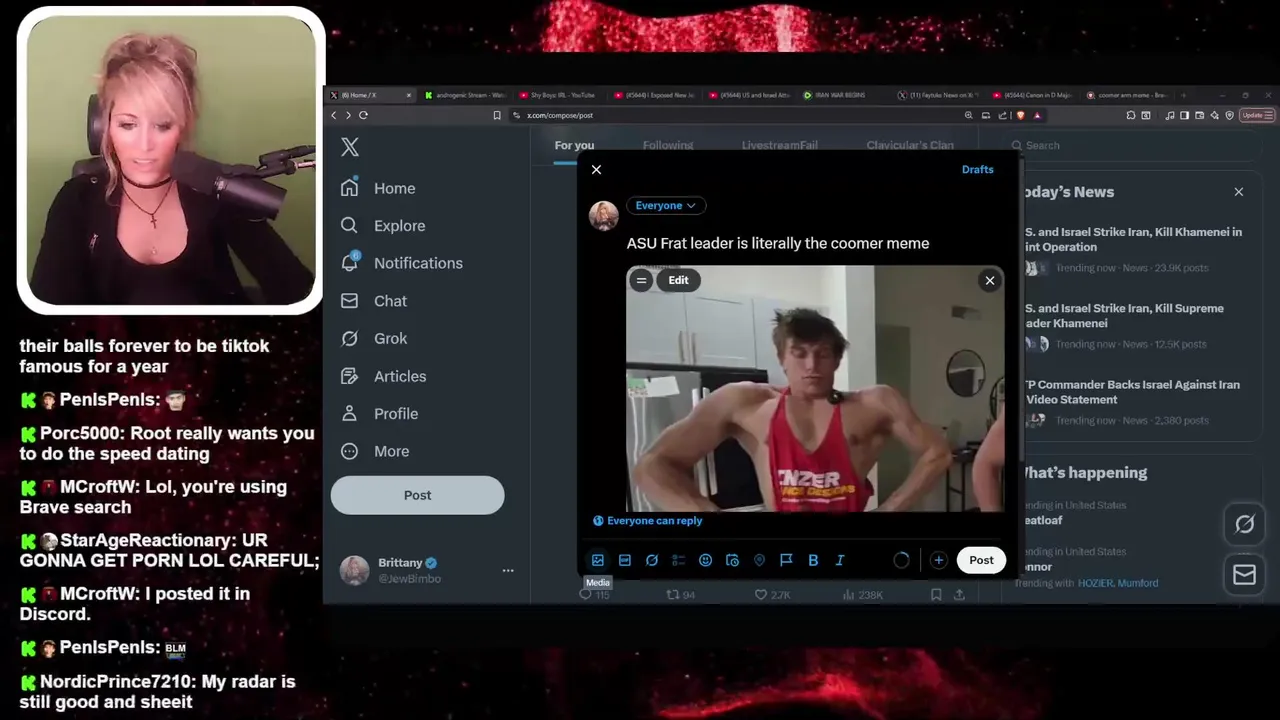Viewport: 1280px width, 720px height.
Task: Add a poll via composer toolbar icon
Action: pos(678,560)
